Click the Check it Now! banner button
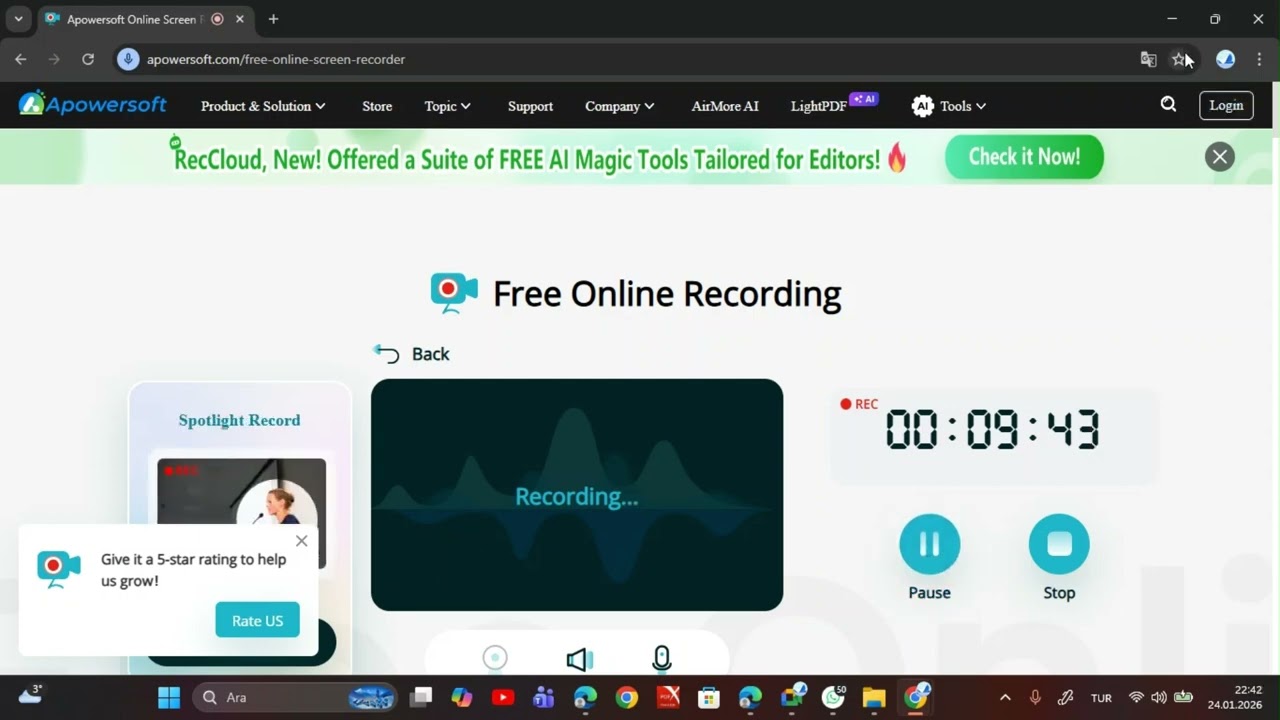This screenshot has height=720, width=1280. tap(1024, 157)
